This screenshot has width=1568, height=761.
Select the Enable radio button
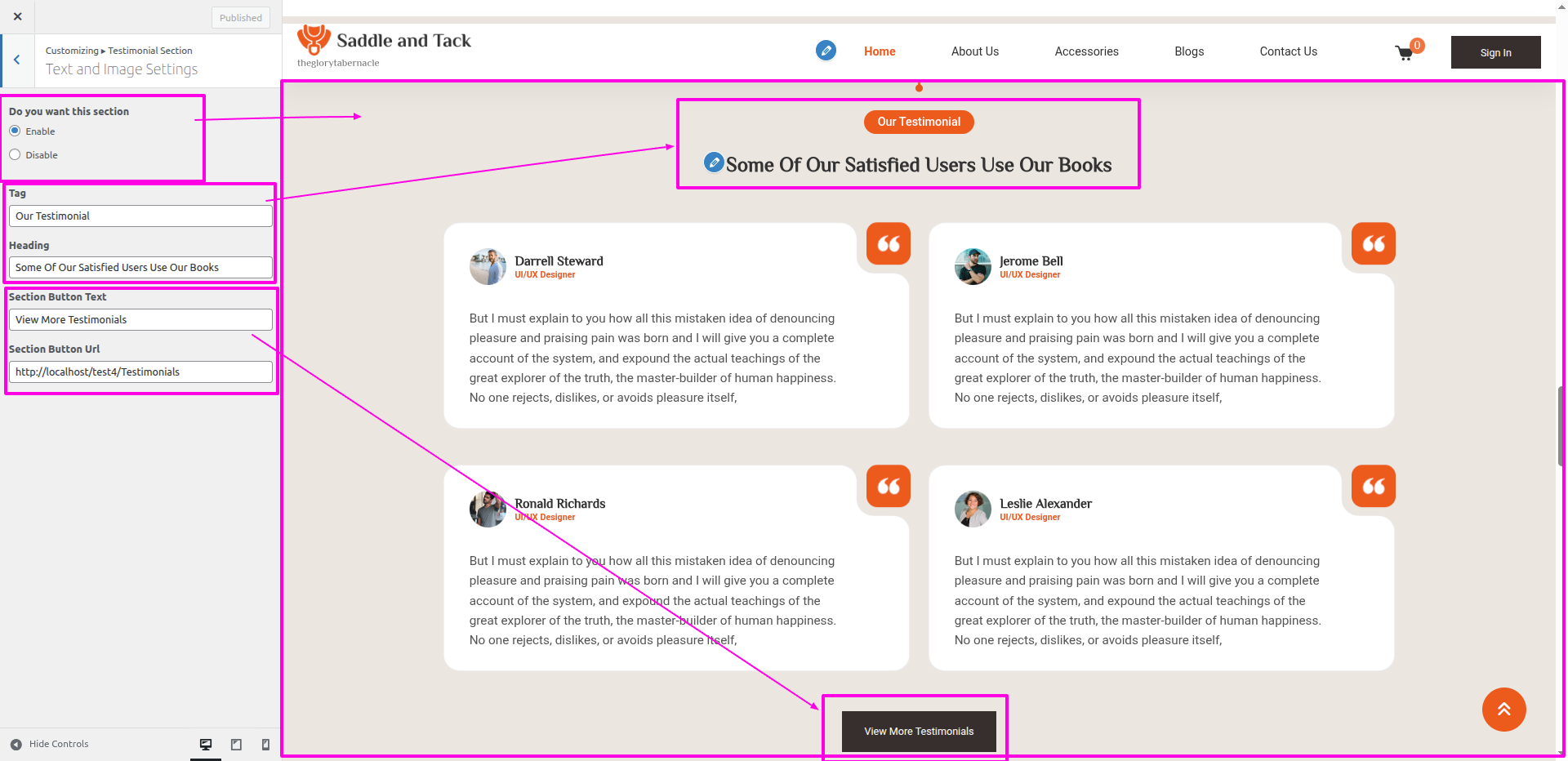[15, 131]
